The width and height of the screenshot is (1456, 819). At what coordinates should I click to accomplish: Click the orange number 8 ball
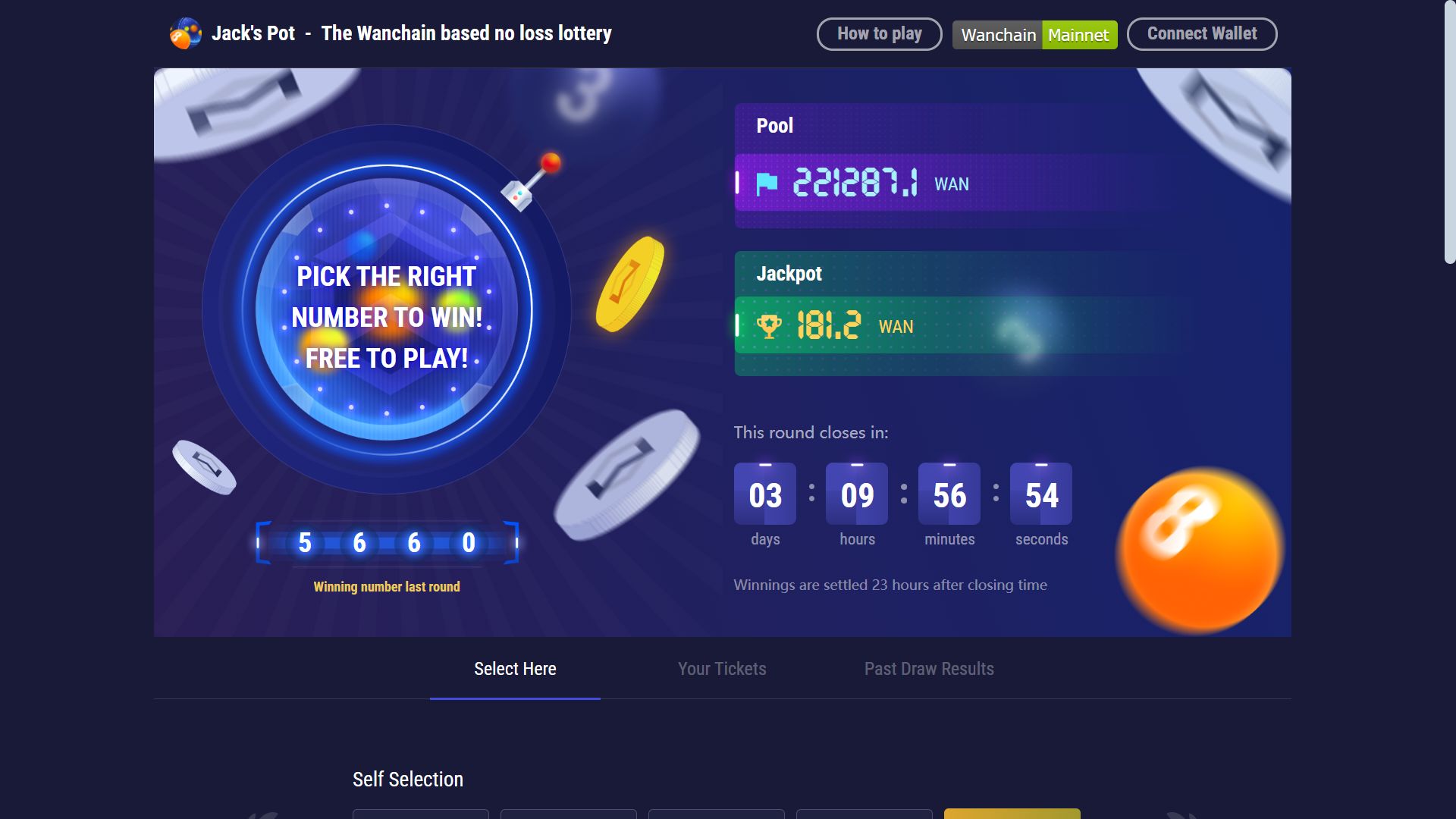pyautogui.click(x=1198, y=549)
